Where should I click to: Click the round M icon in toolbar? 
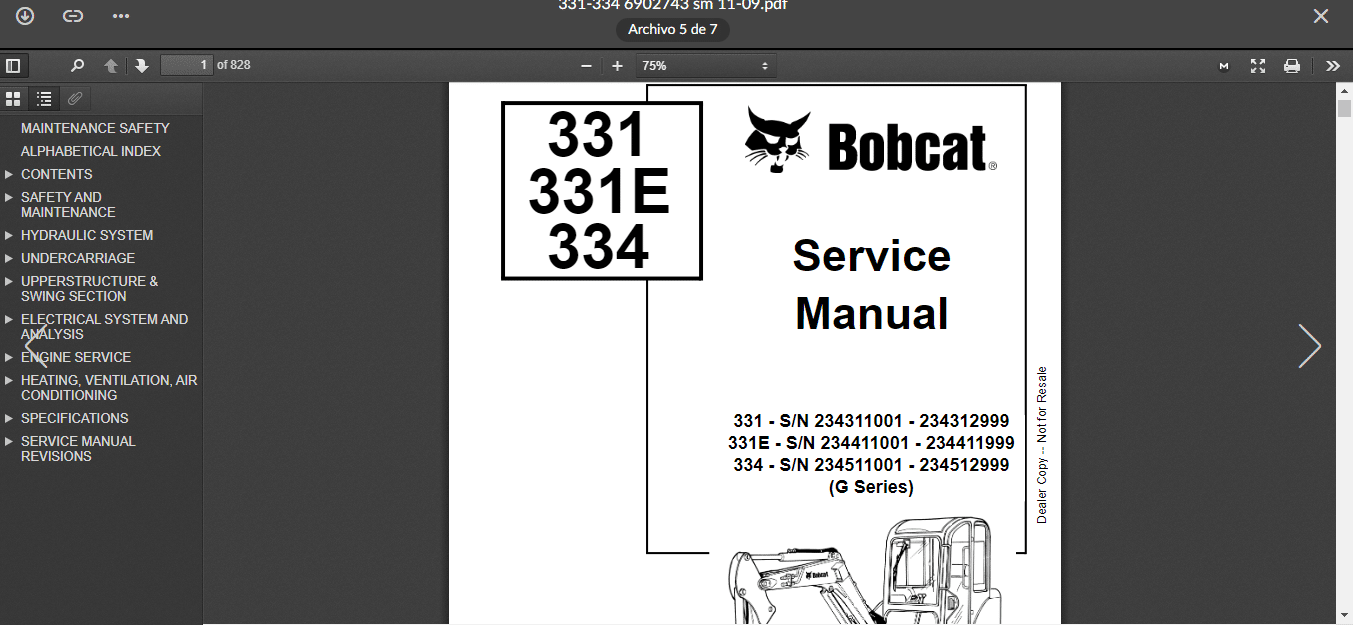click(1224, 66)
